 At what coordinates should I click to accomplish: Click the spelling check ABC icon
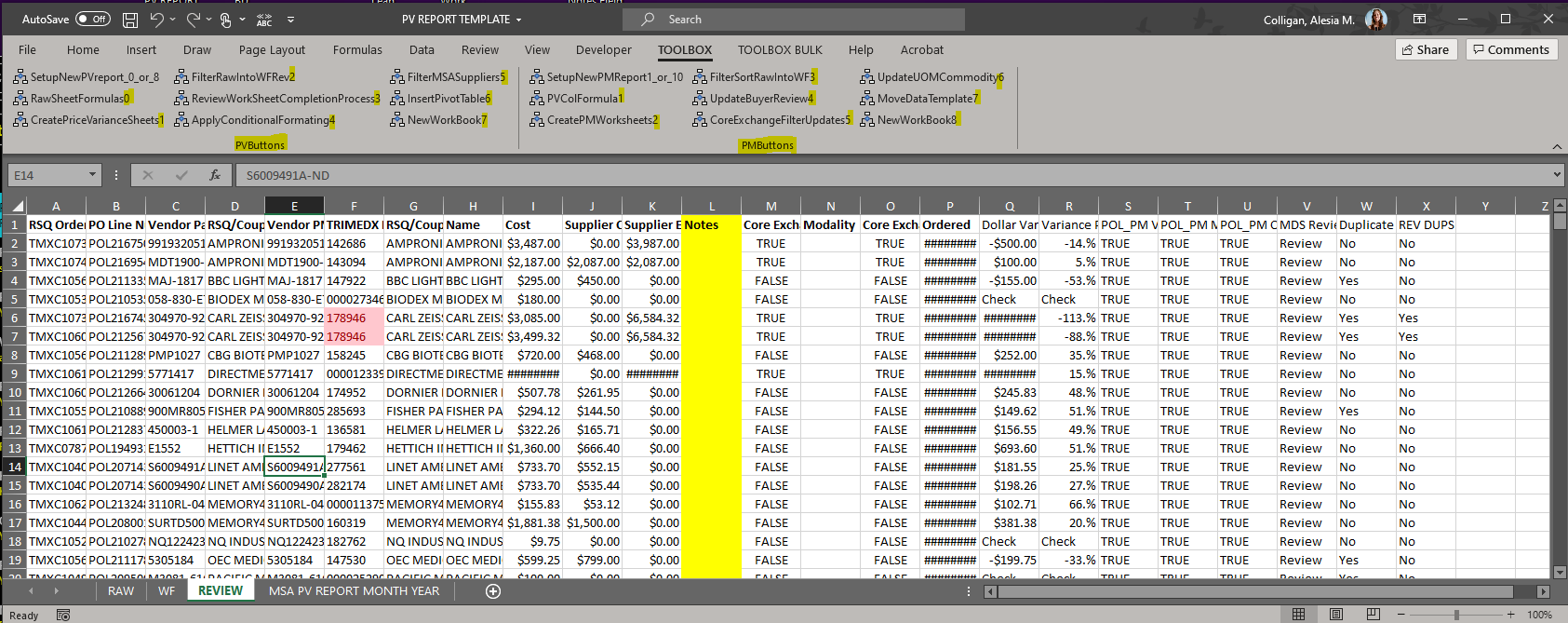[x=264, y=20]
